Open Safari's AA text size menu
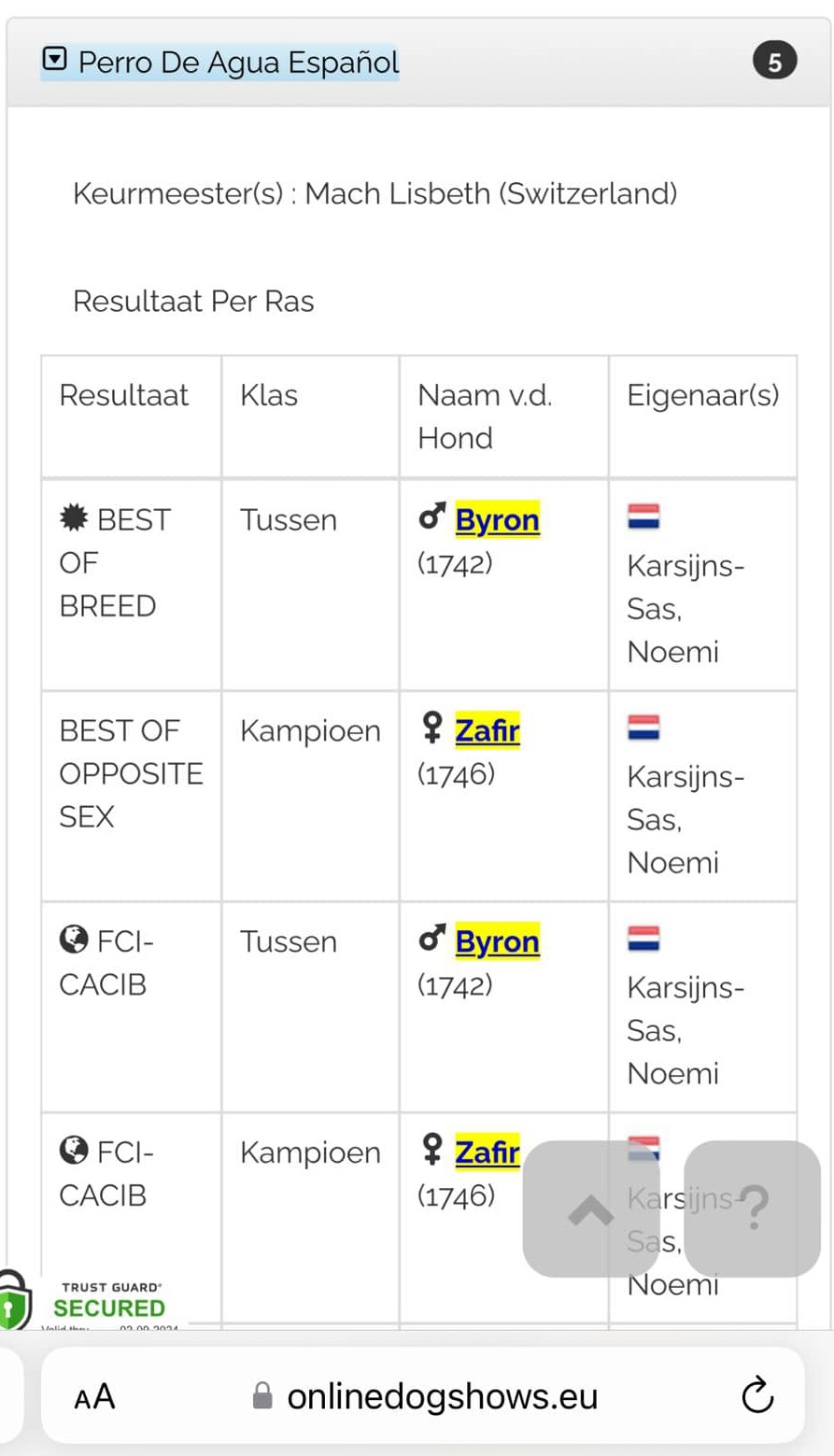834x1456 pixels. 94,1397
